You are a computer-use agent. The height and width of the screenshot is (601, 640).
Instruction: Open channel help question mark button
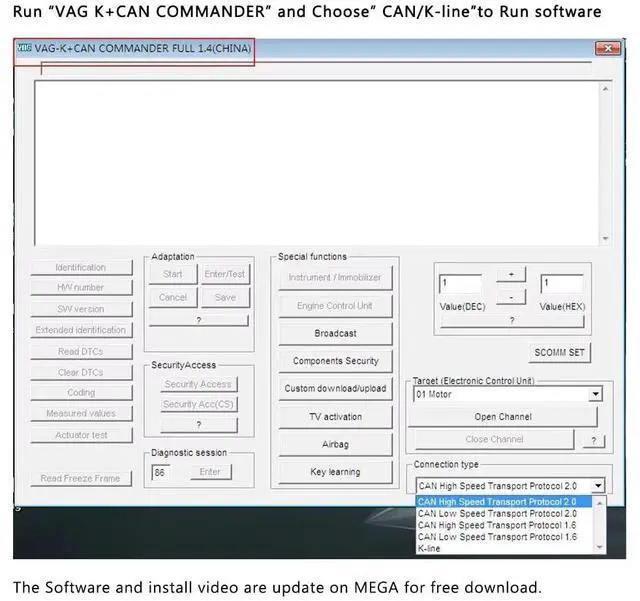click(x=594, y=441)
